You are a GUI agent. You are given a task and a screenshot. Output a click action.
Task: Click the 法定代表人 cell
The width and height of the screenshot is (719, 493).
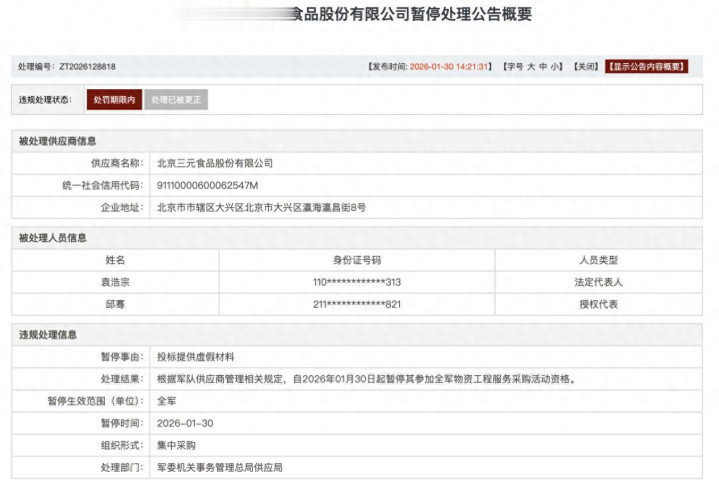coord(598,282)
